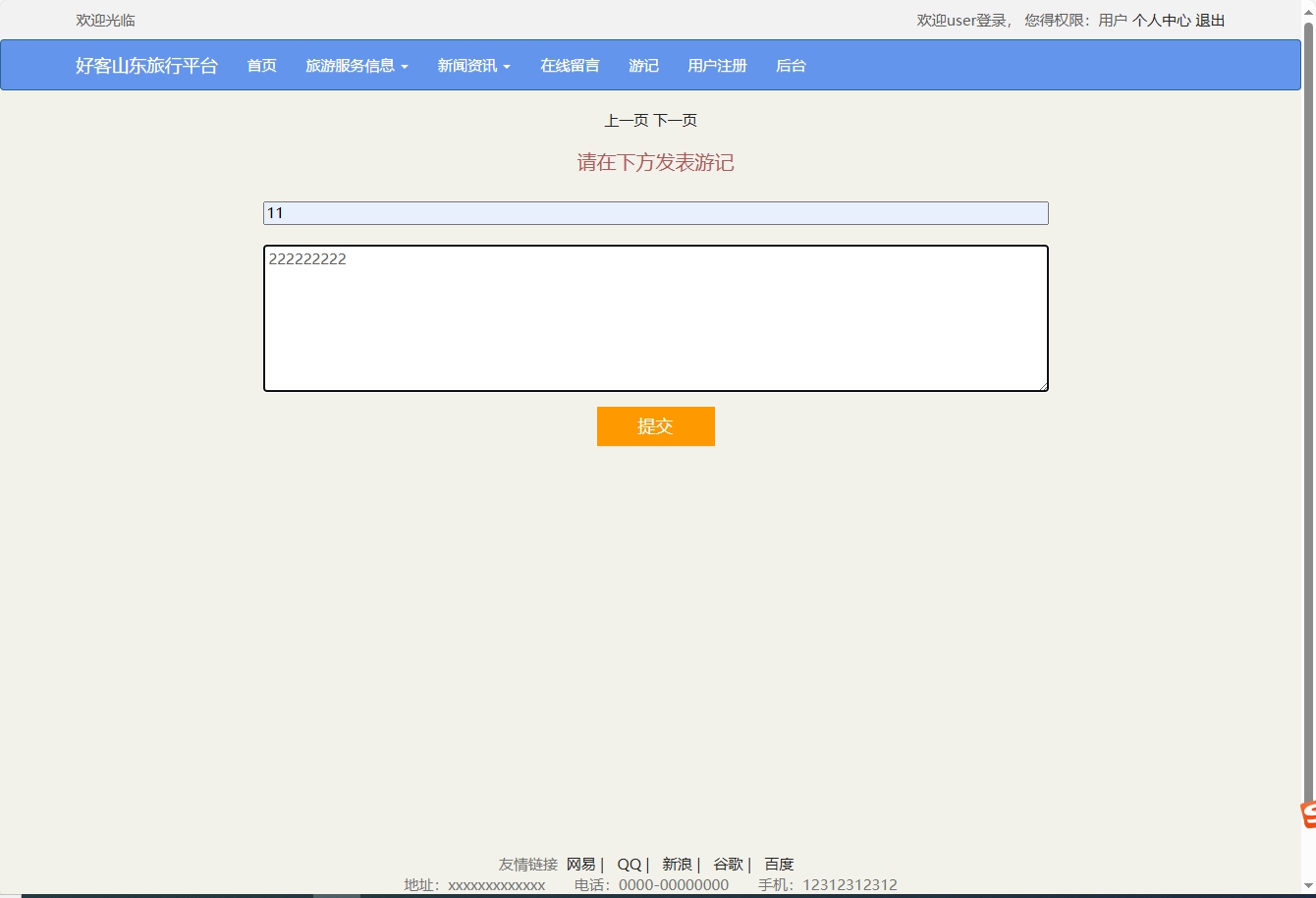Click the textarea resize grip corner

pyautogui.click(x=1043, y=386)
